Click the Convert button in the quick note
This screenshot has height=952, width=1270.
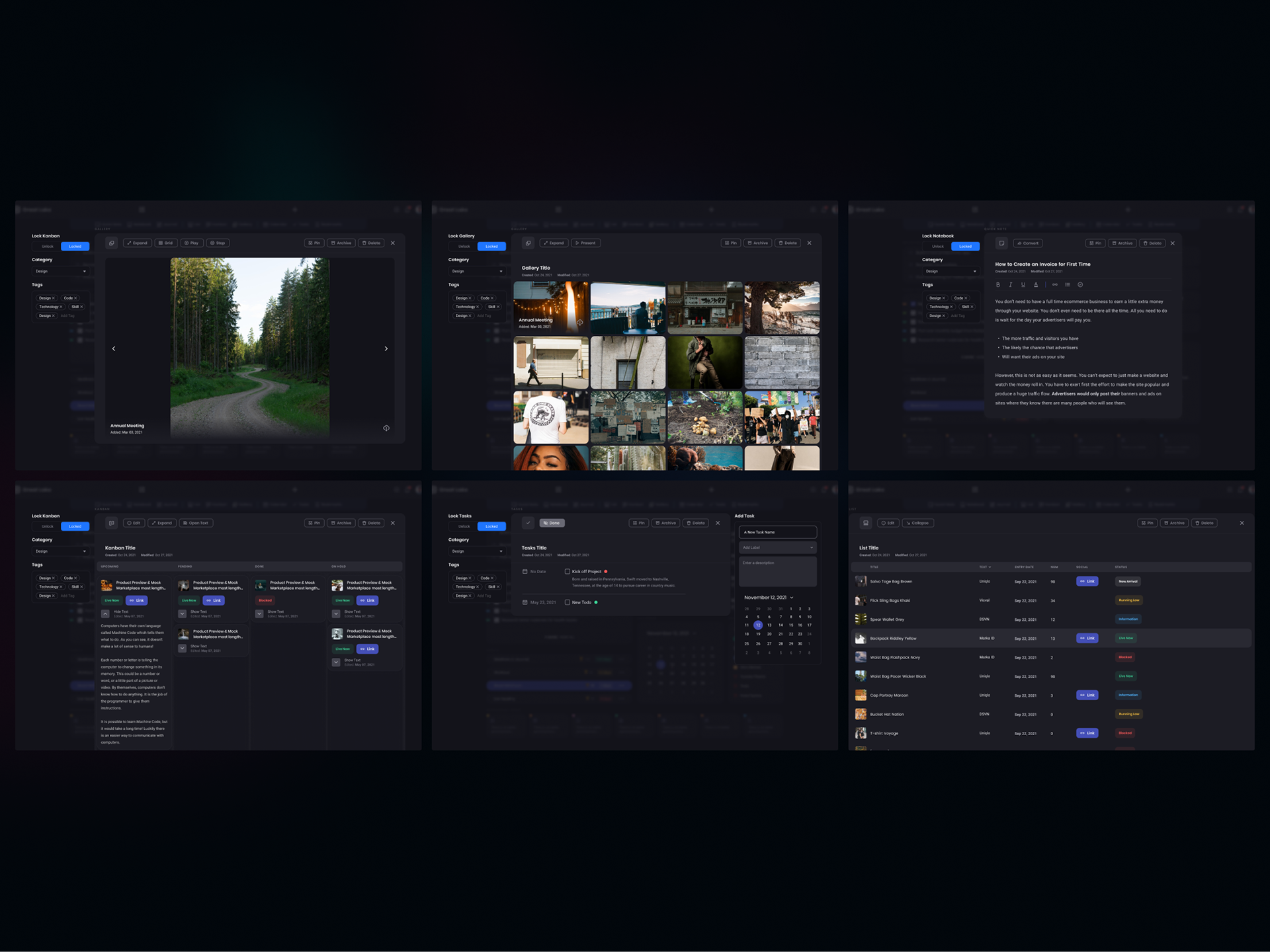1028,243
